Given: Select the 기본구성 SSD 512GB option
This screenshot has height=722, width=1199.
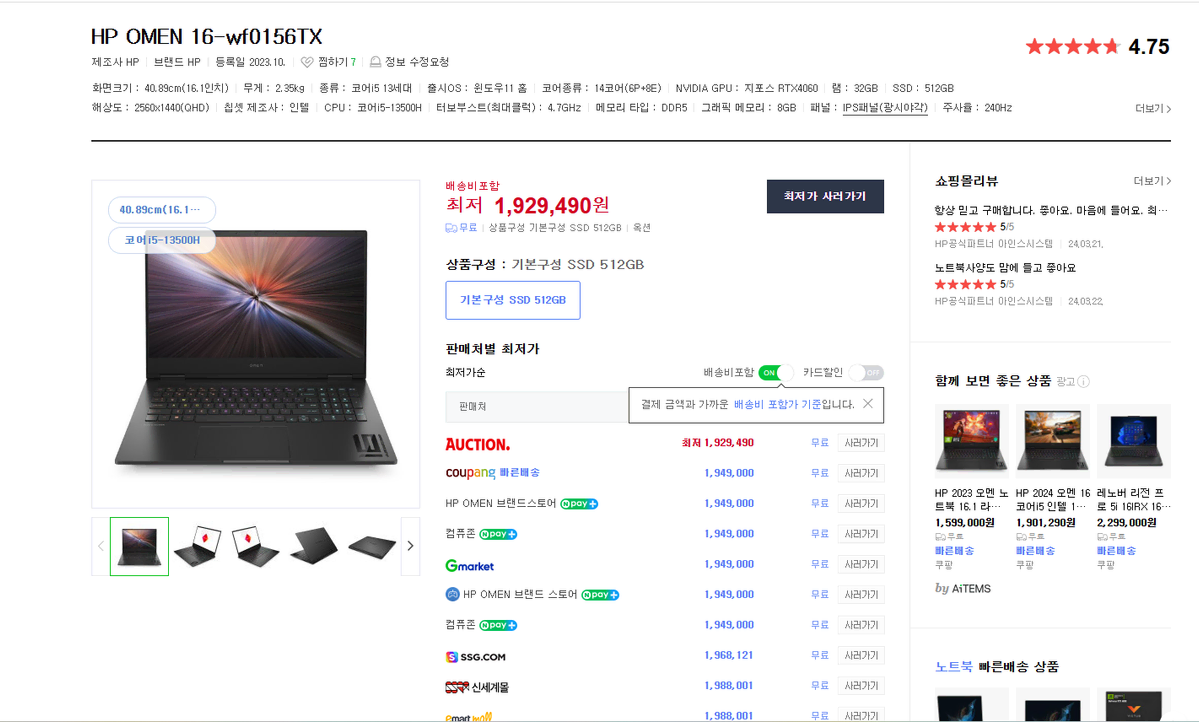Looking at the screenshot, I should (513, 300).
